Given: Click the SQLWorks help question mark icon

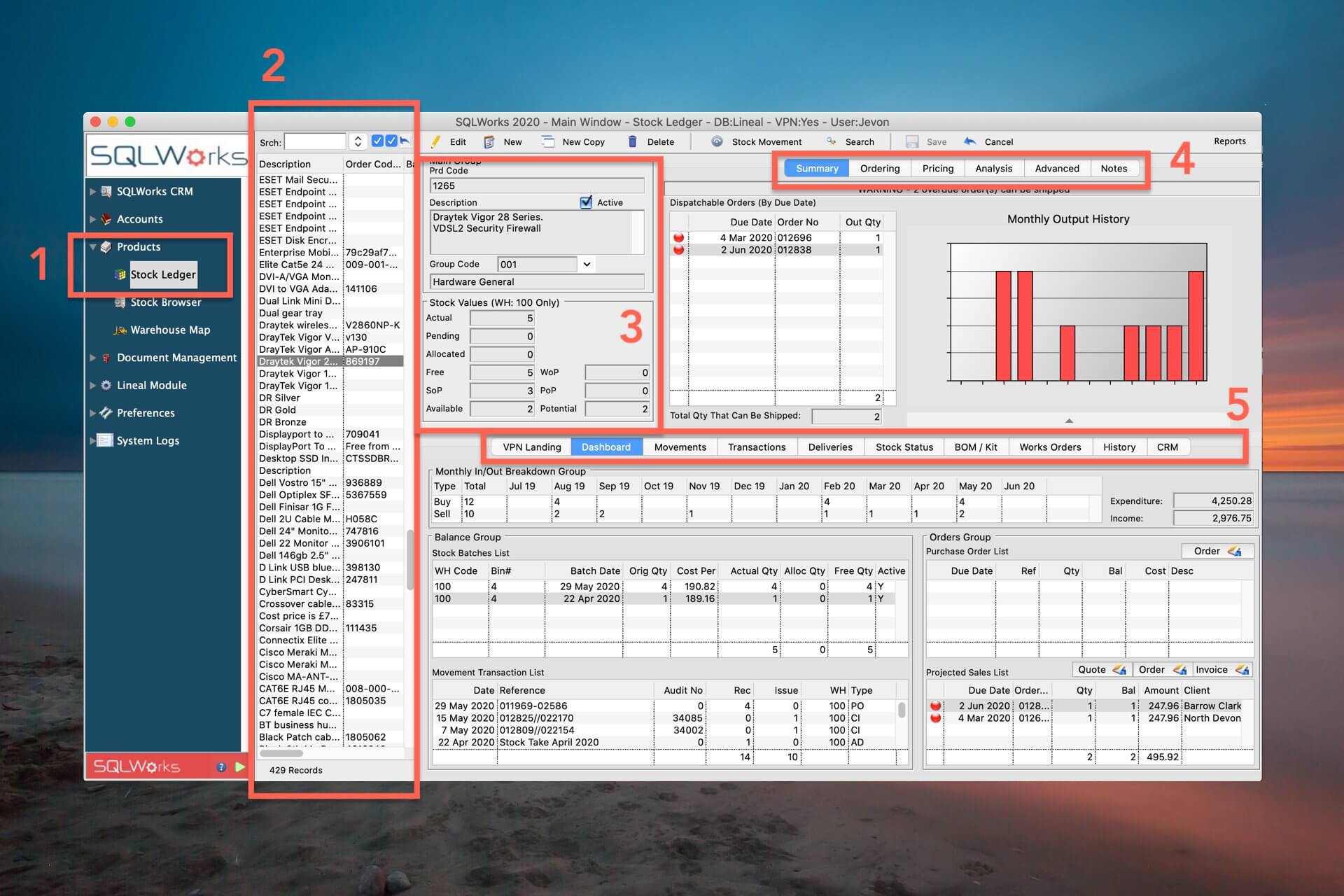Looking at the screenshot, I should point(222,767).
